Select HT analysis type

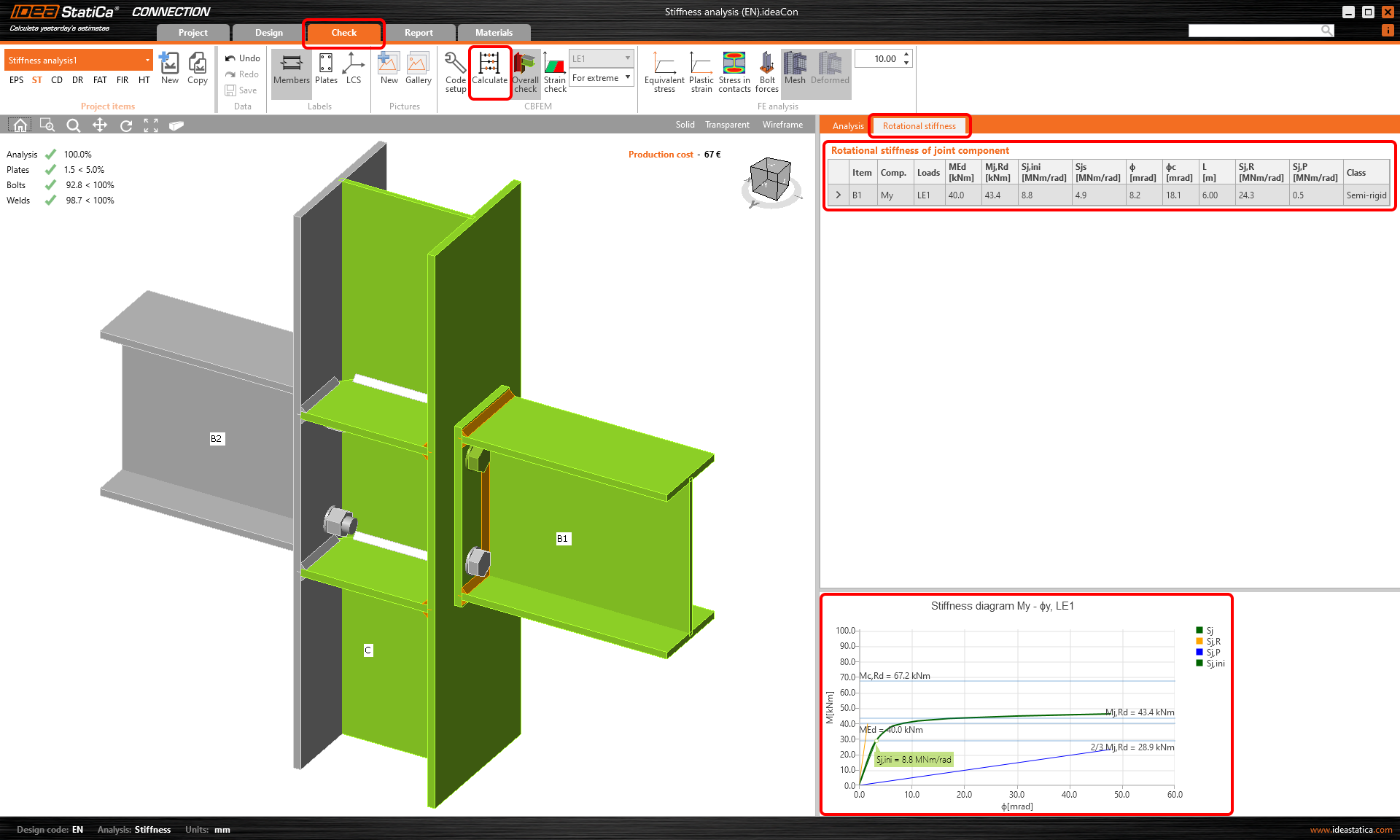tap(144, 80)
